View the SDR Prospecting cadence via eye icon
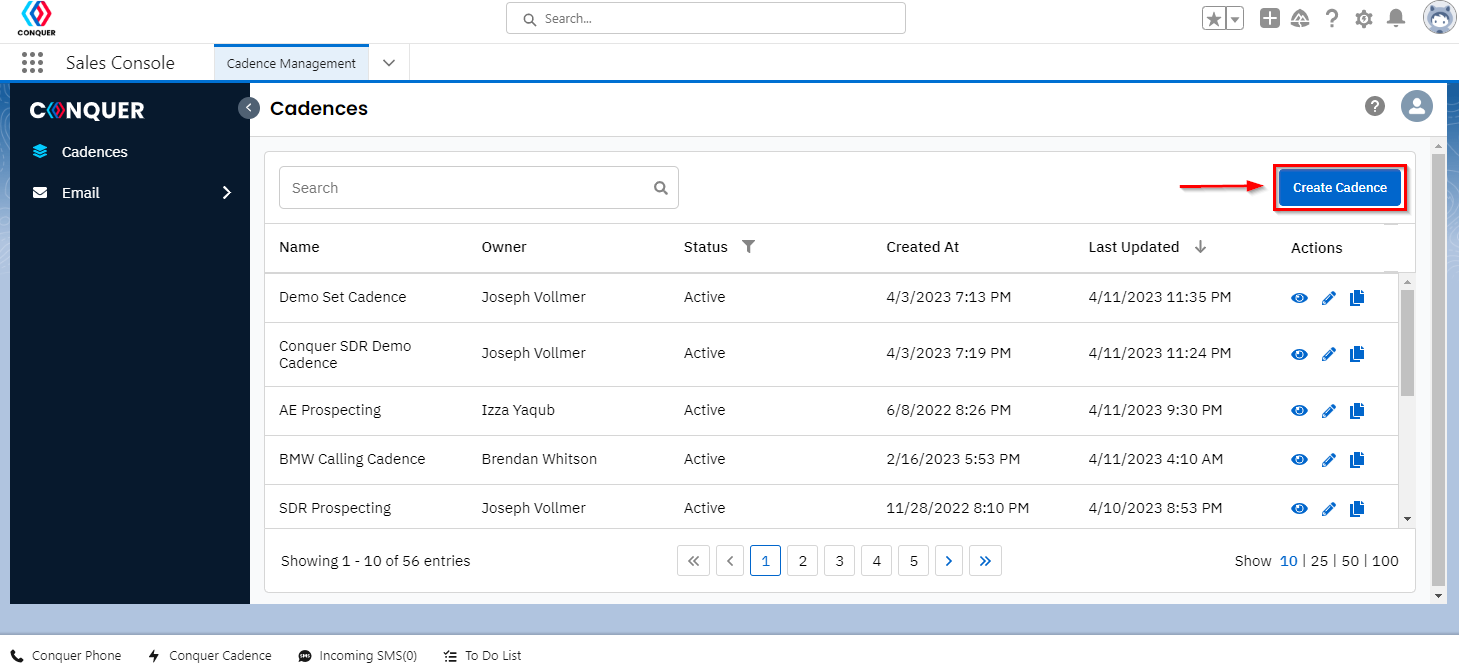Image resolution: width=1459 pixels, height=663 pixels. coord(1299,509)
